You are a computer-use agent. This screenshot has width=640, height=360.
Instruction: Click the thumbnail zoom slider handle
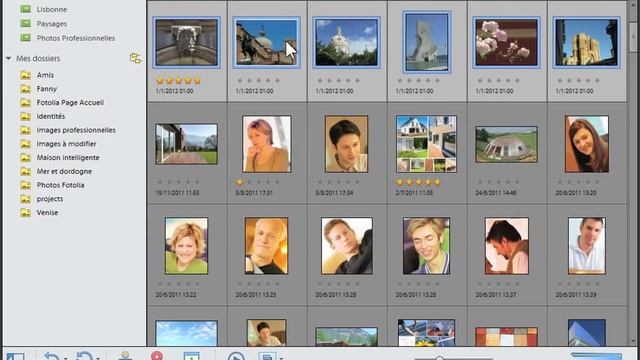click(439, 358)
